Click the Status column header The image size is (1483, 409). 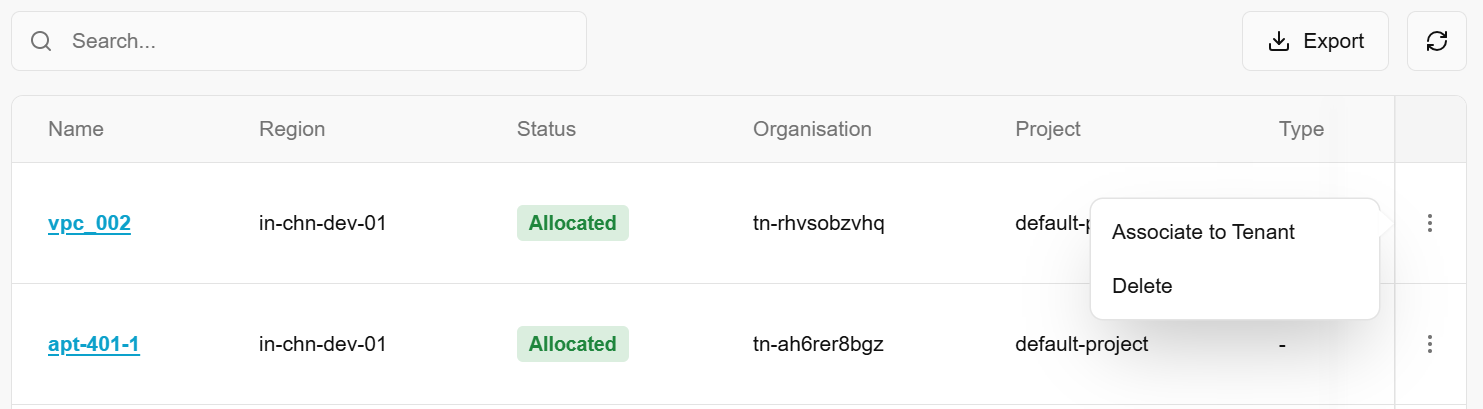point(546,129)
